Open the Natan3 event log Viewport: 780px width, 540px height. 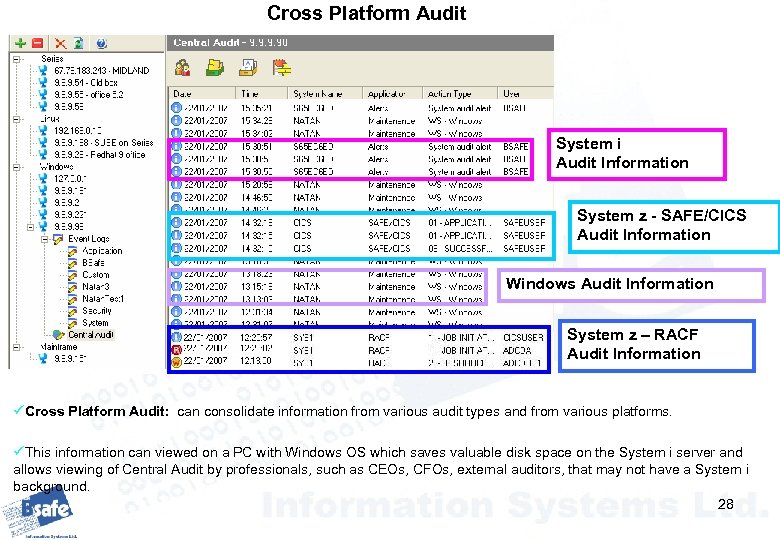[96, 286]
